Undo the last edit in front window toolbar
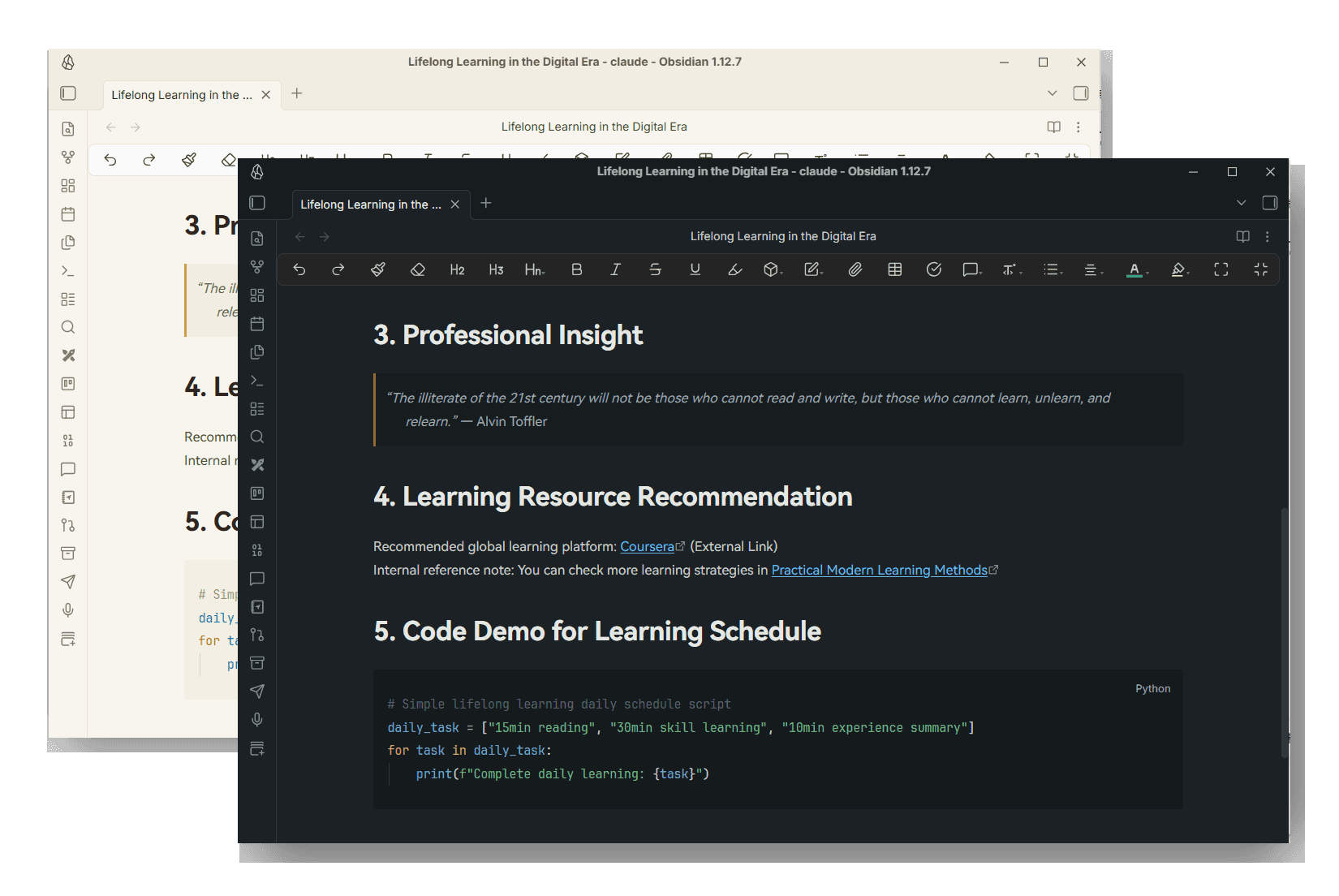 click(299, 269)
